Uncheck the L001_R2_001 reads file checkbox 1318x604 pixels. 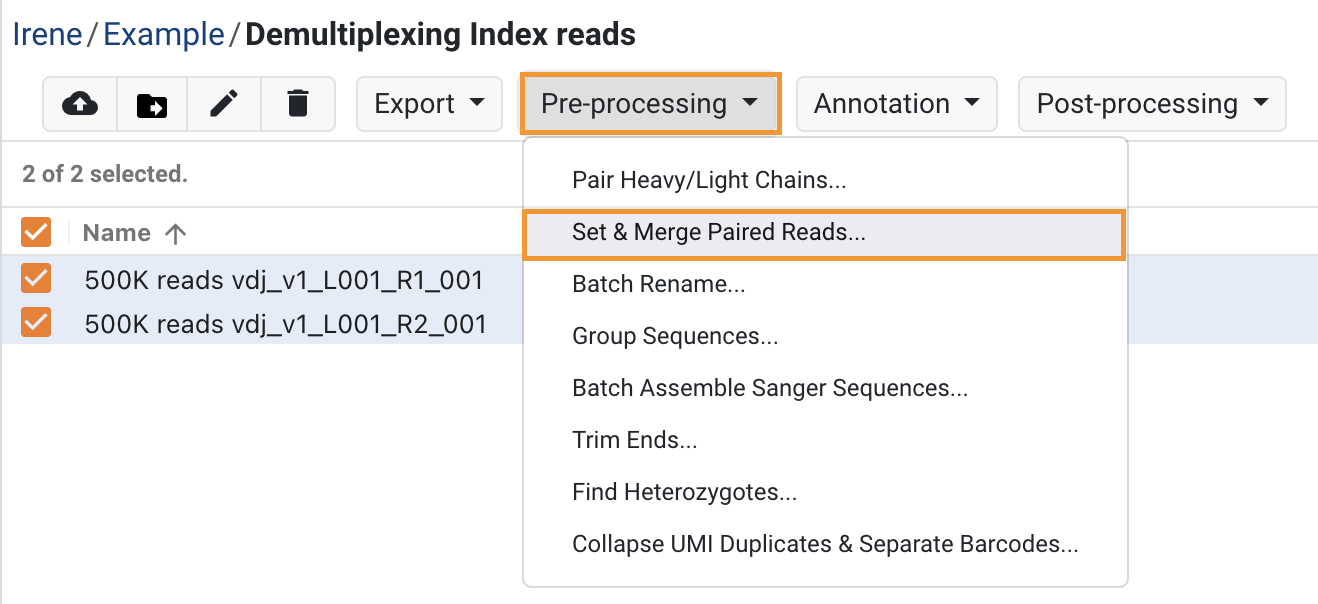pyautogui.click(x=36, y=322)
